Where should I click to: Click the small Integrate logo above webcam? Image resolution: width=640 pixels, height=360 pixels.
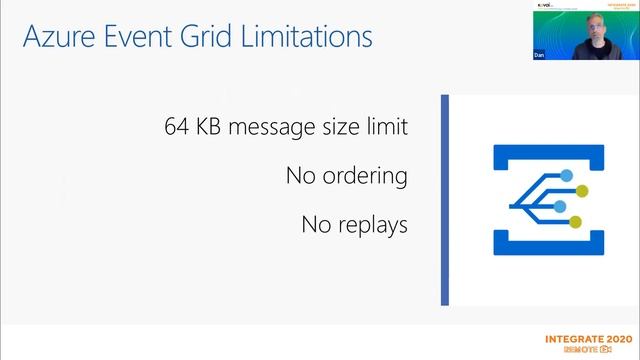click(621, 6)
